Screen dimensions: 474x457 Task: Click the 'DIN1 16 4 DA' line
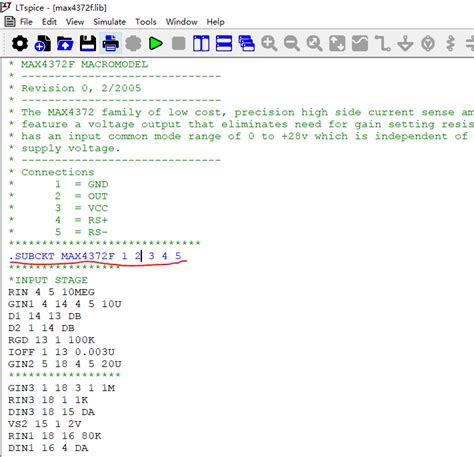[x=48, y=448]
